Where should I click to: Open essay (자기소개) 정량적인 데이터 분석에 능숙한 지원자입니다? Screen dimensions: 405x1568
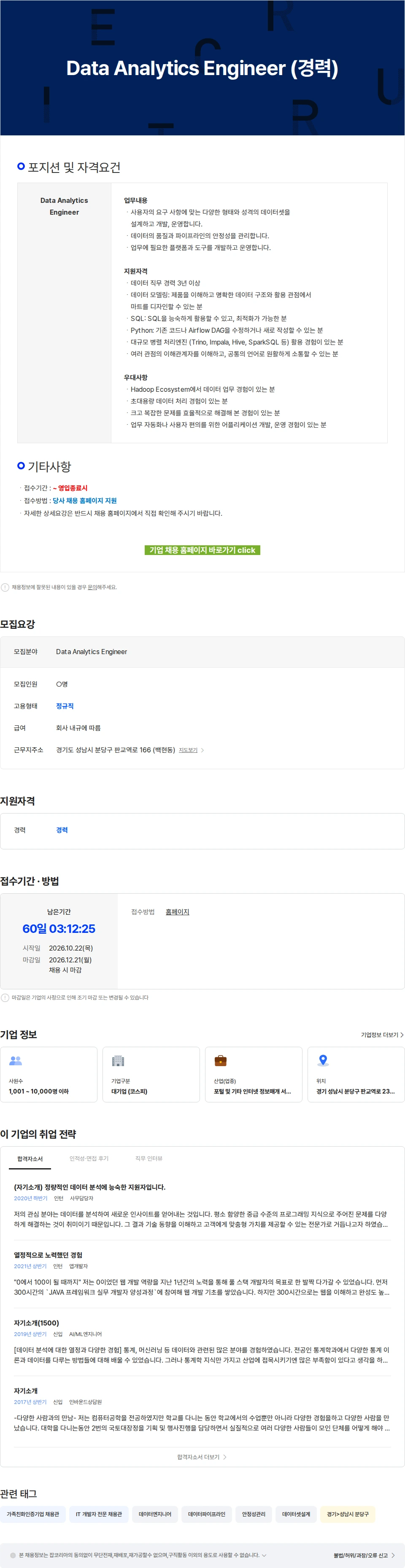tap(89, 1188)
